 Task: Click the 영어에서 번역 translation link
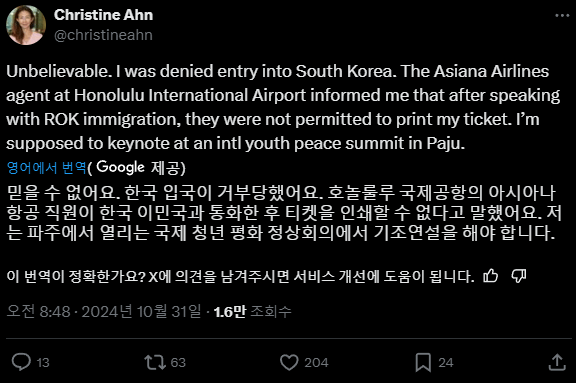[x=46, y=167]
